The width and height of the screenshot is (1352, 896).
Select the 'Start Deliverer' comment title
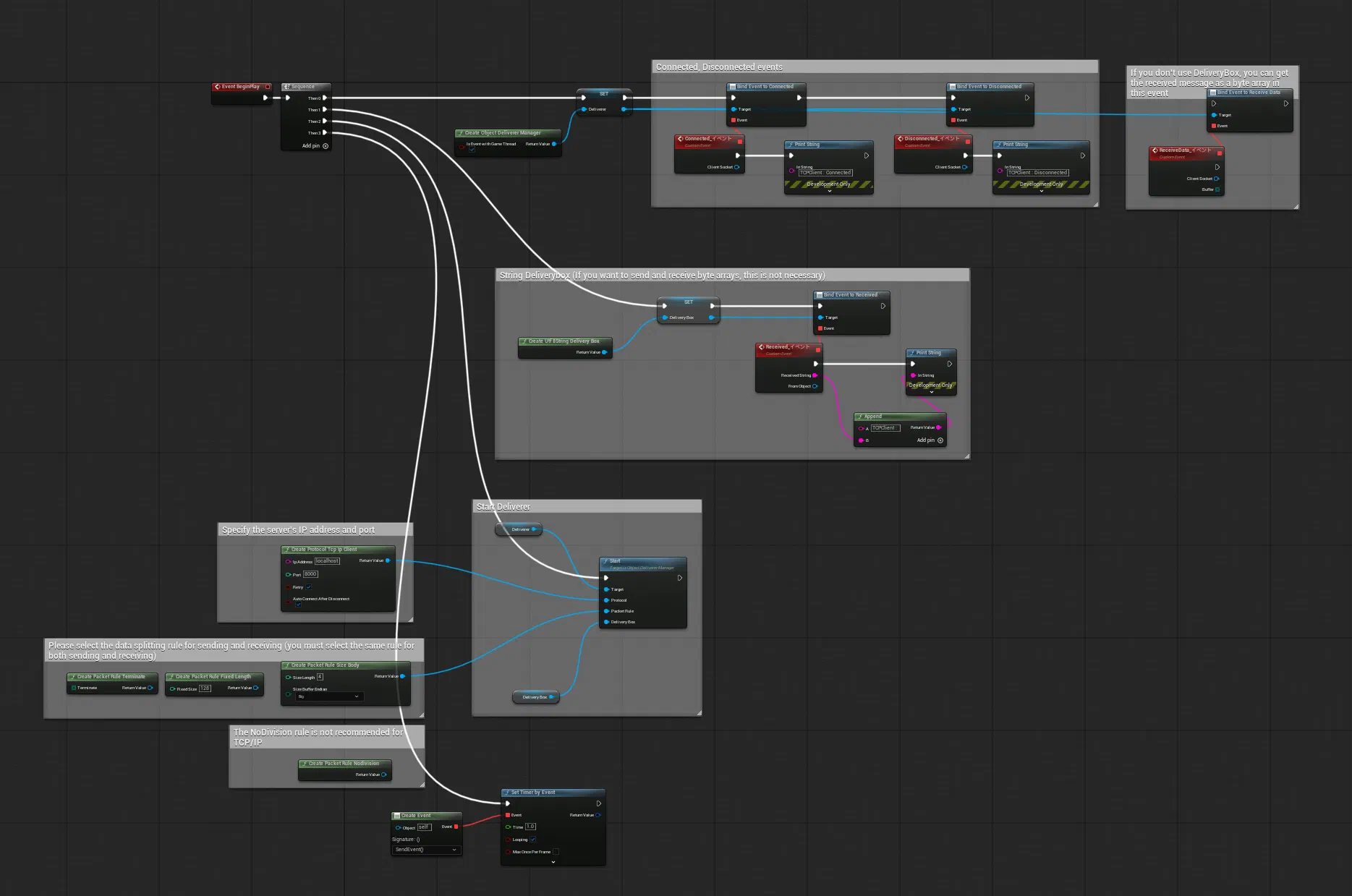pos(503,507)
